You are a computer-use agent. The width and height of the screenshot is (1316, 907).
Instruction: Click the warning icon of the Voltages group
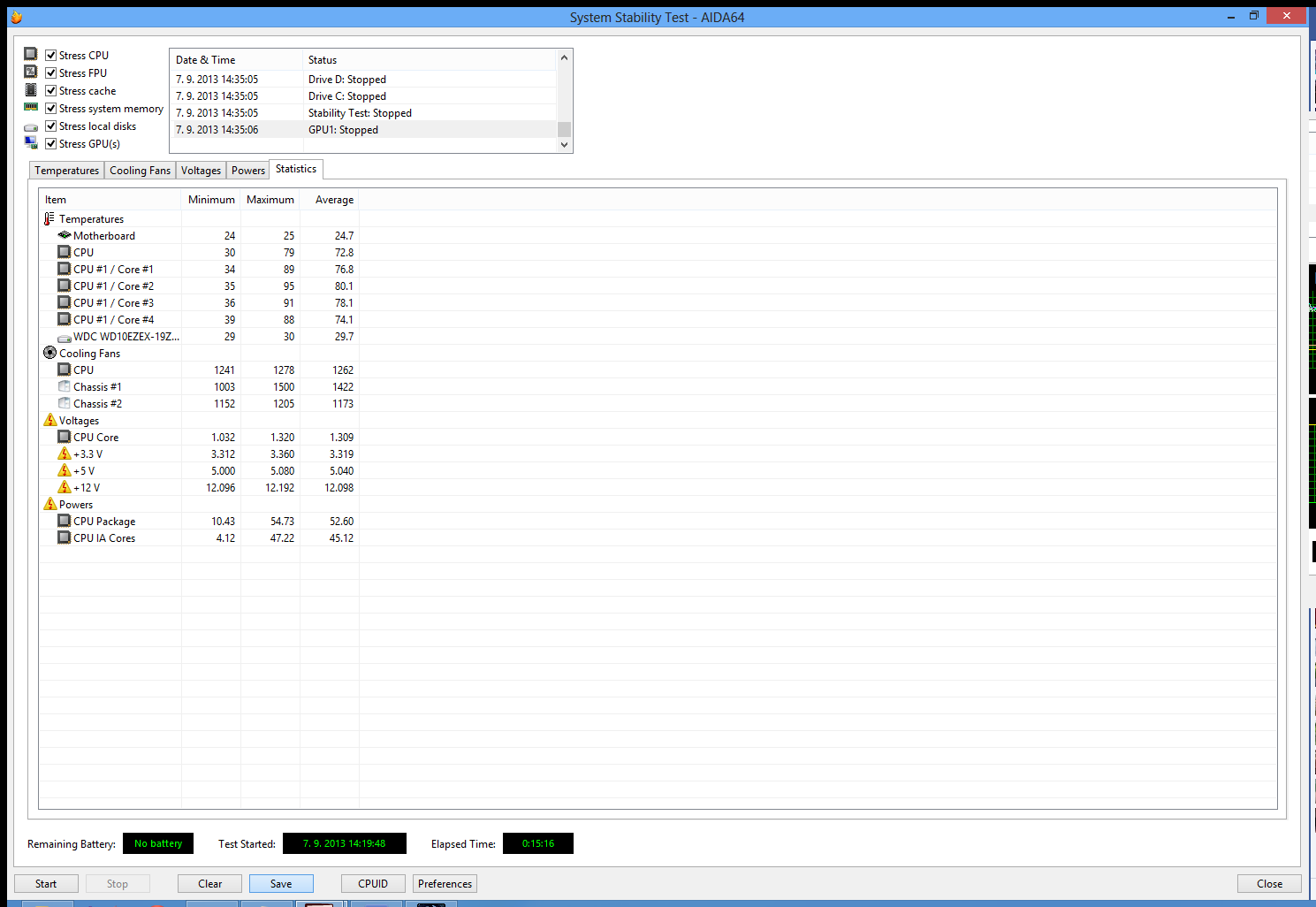tap(50, 420)
